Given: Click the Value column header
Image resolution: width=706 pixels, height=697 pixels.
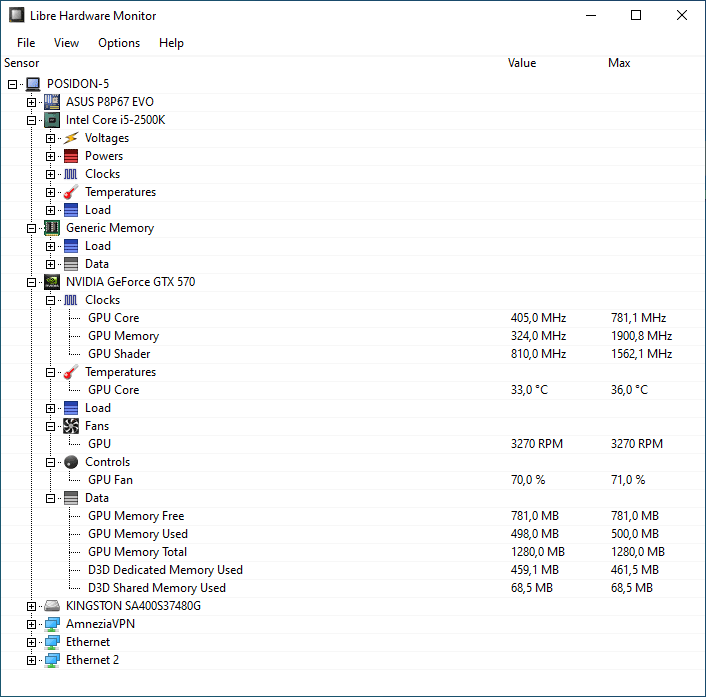Looking at the screenshot, I should pos(522,63).
